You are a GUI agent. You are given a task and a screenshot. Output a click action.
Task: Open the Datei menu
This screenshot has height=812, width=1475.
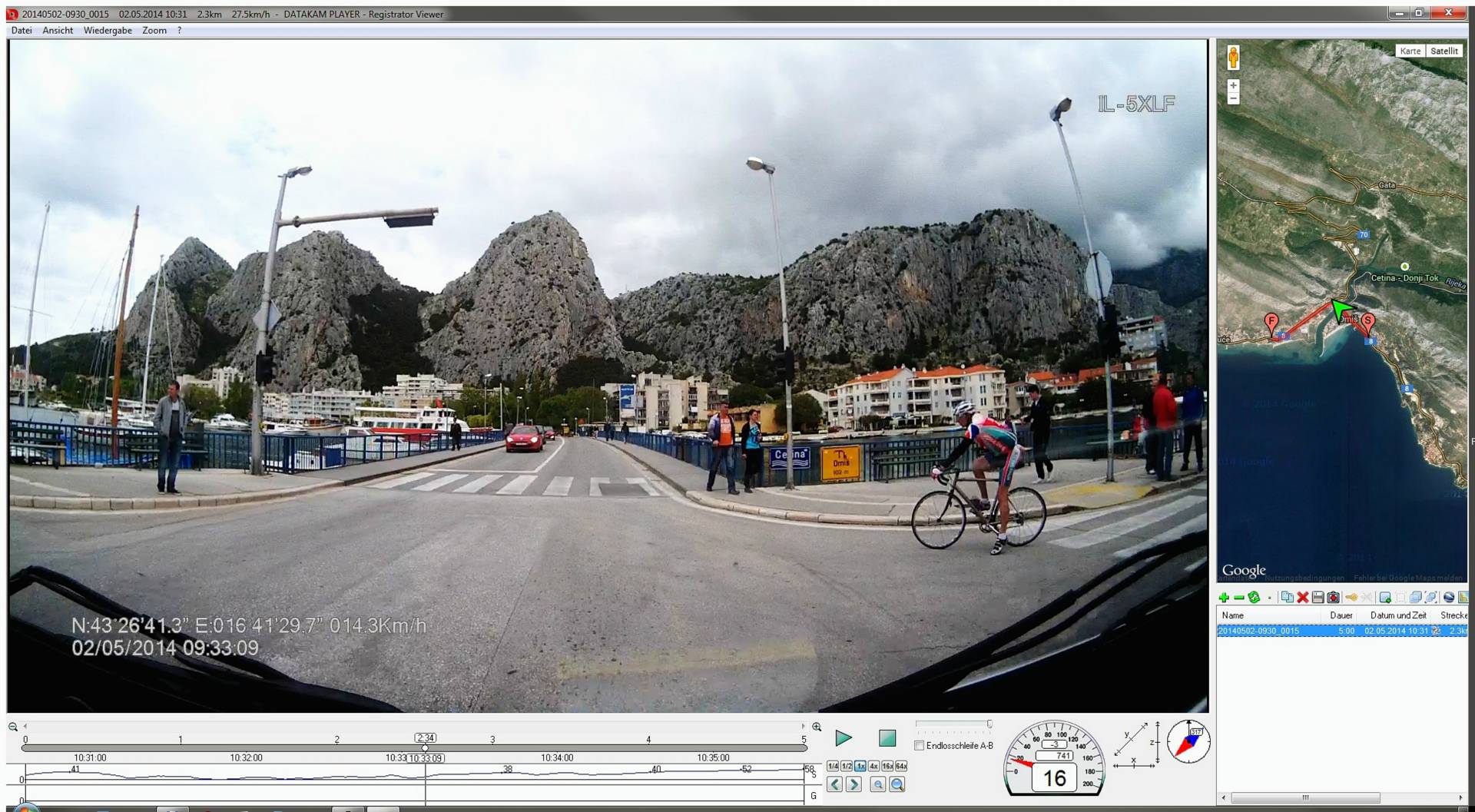pos(22,31)
